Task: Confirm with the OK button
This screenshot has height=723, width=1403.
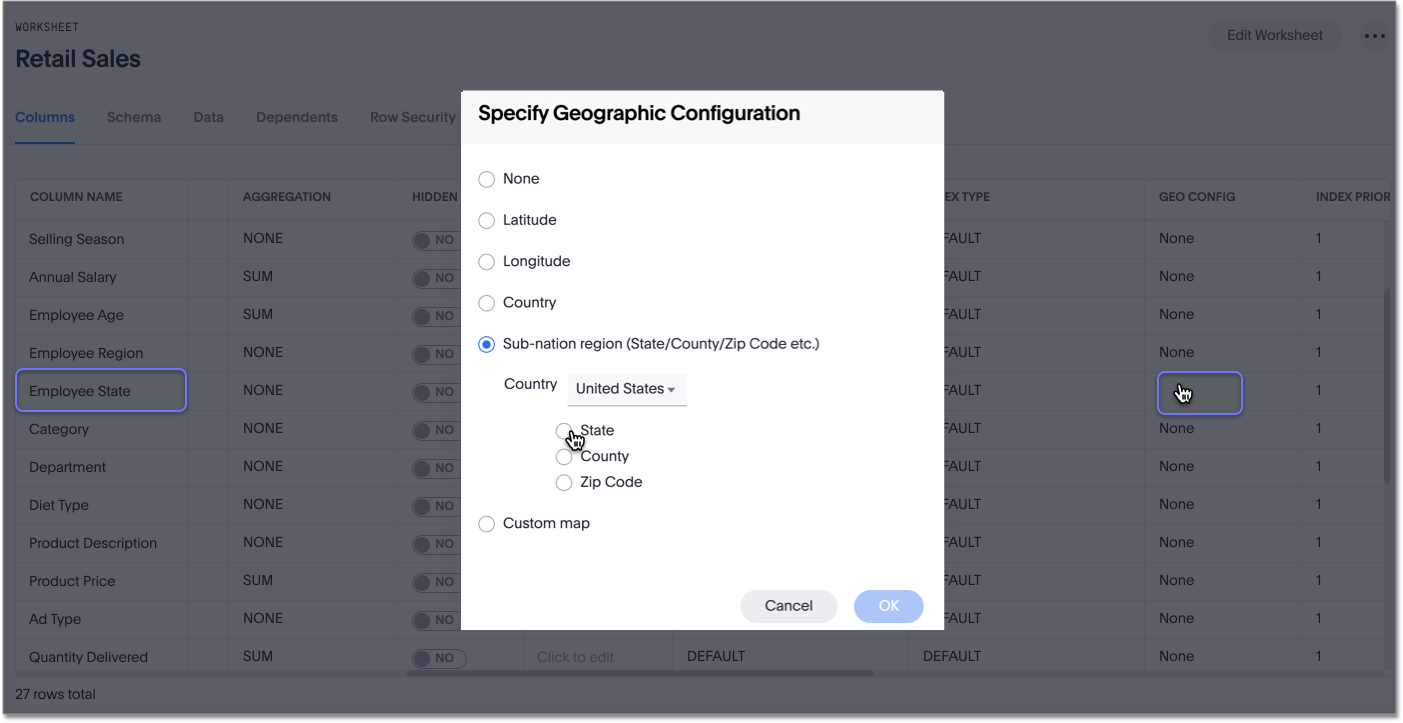Action: point(888,605)
